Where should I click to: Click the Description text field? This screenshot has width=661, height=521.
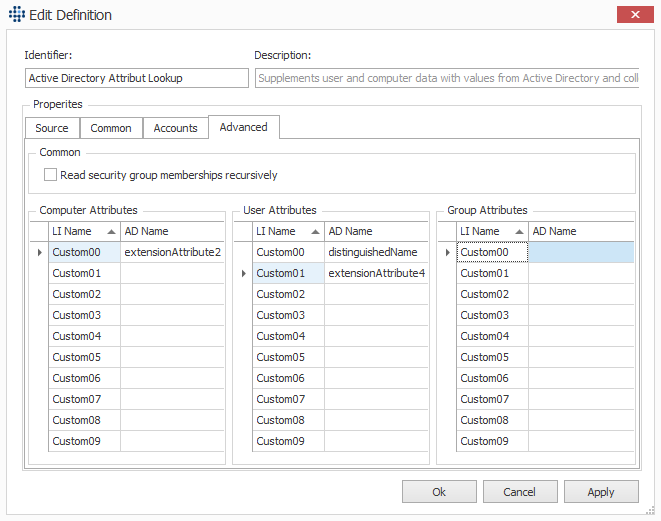coord(447,78)
